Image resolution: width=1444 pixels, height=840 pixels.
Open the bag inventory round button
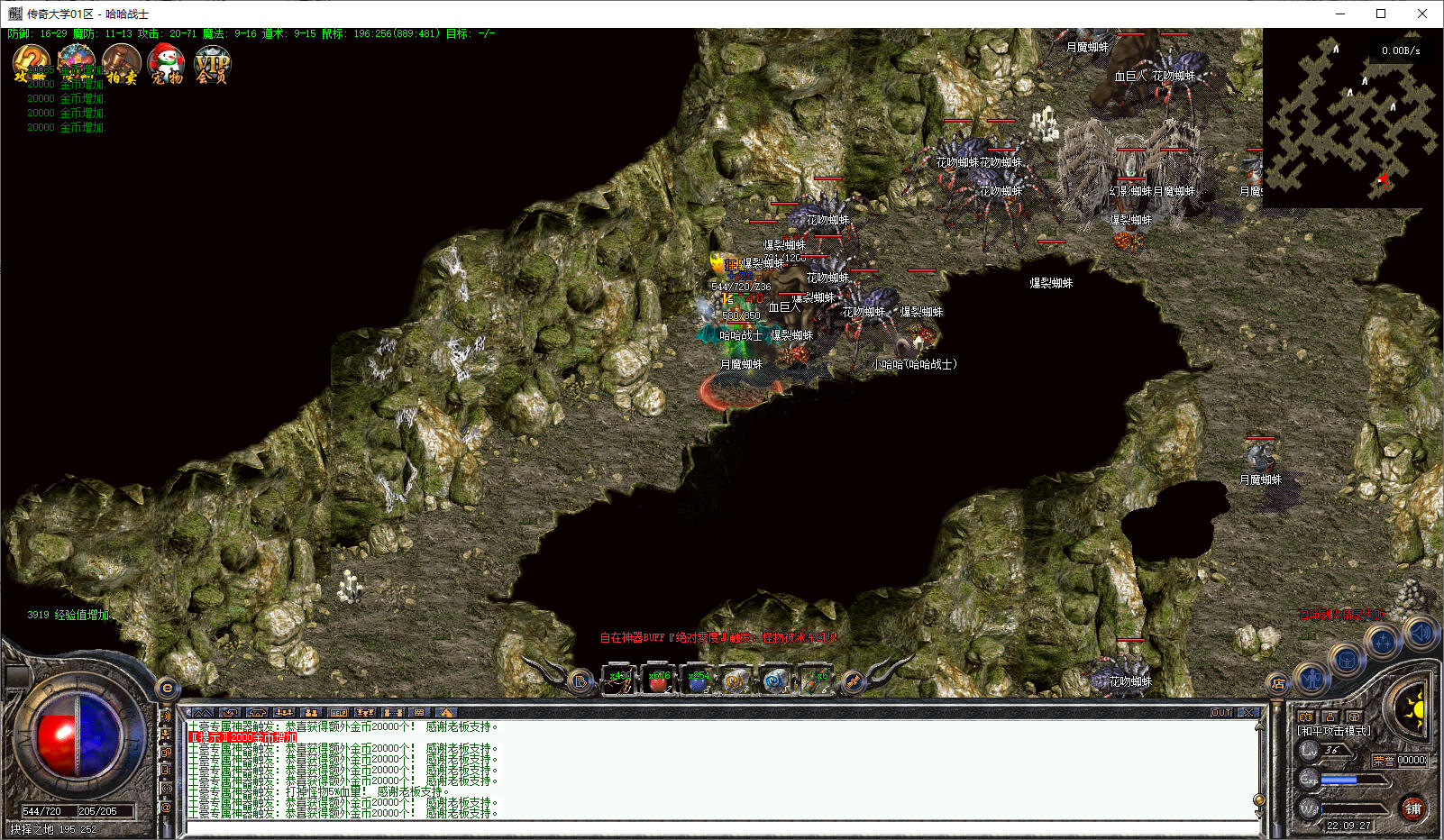[x=1346, y=660]
